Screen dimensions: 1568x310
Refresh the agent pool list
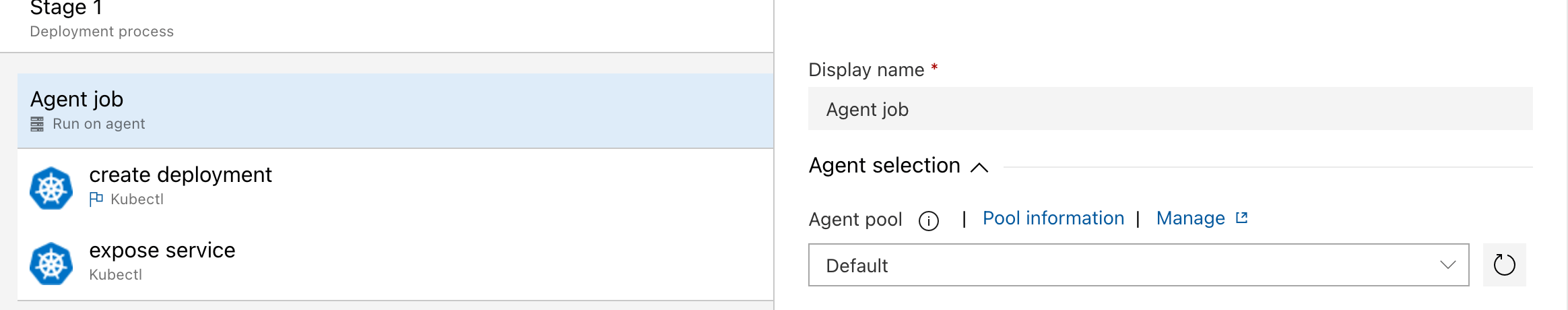(1504, 265)
